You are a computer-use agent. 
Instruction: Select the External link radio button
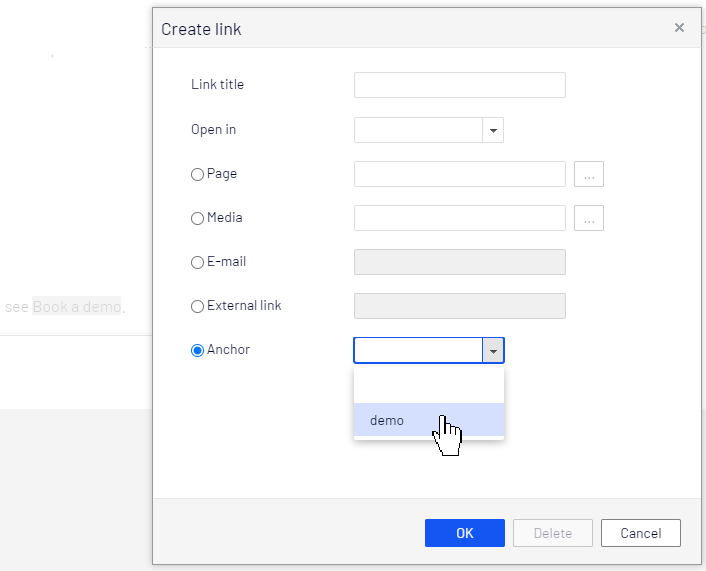pyautogui.click(x=197, y=307)
